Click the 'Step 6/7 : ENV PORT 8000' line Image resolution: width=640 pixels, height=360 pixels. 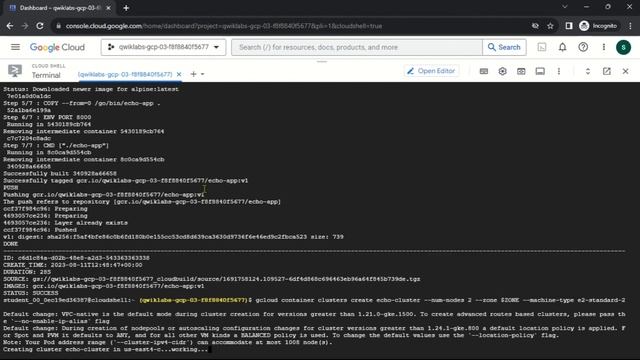(x=47, y=117)
